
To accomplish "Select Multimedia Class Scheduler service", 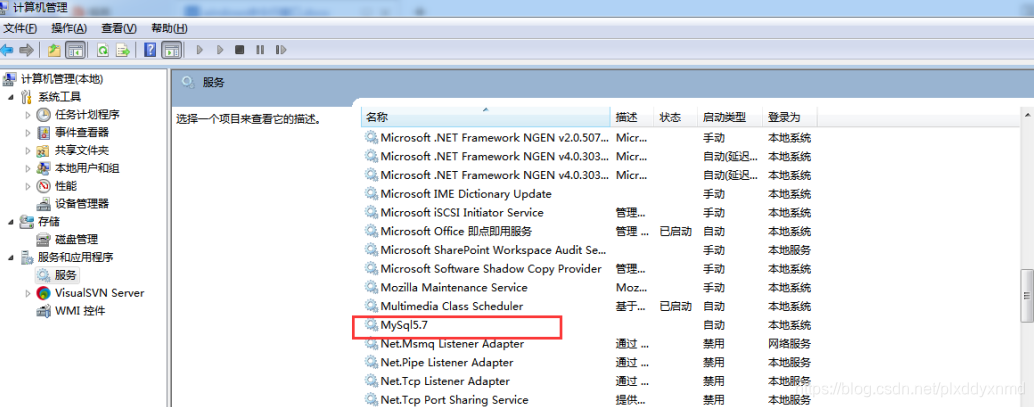I will pos(590,306).
